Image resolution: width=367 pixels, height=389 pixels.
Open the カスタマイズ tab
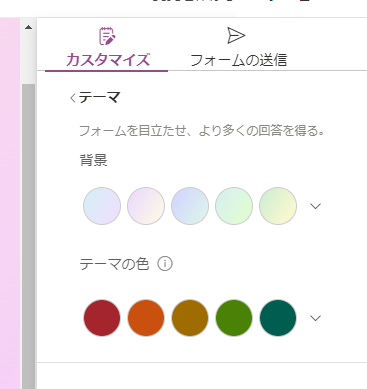click(x=107, y=48)
